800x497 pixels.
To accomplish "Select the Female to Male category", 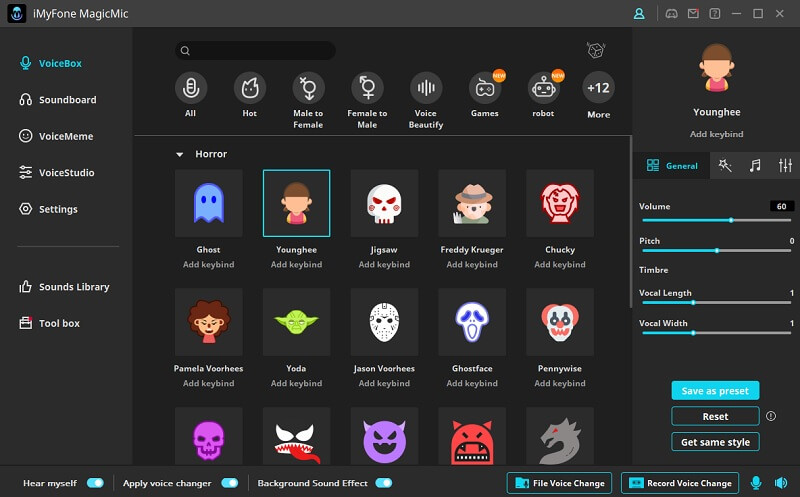I will coord(367,88).
